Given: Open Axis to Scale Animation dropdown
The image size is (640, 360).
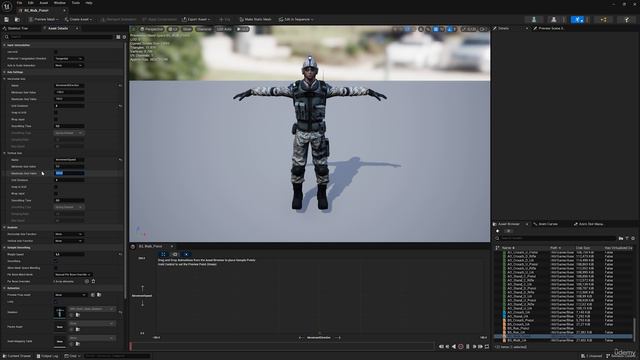Looking at the screenshot, I should click(69, 65).
